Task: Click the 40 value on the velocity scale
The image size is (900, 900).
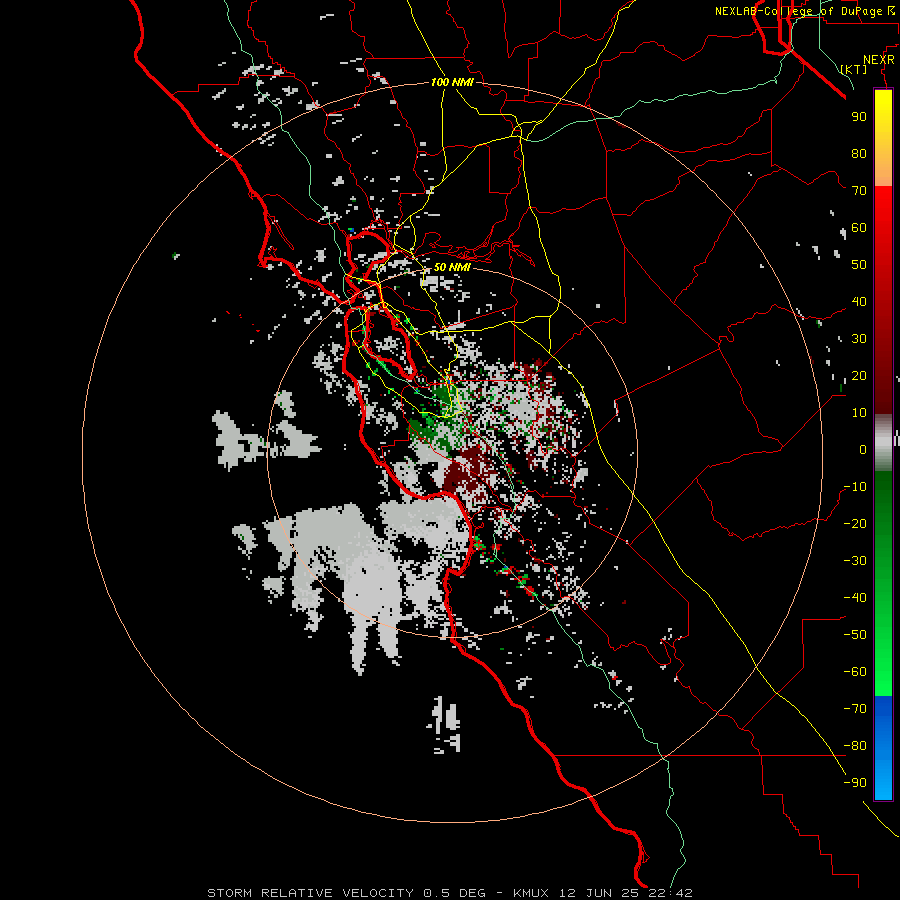Action: [859, 301]
